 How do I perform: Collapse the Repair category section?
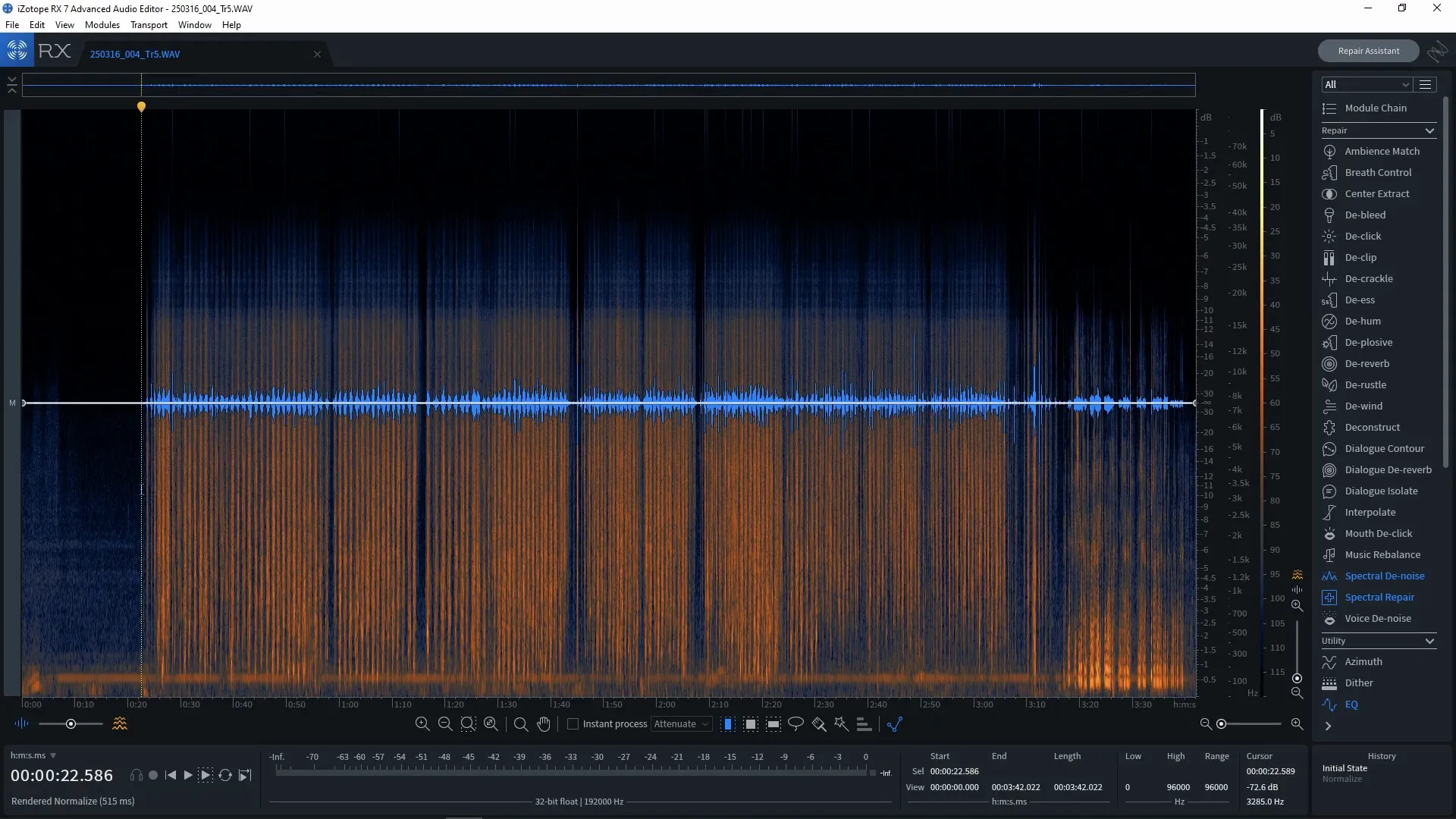1429,130
